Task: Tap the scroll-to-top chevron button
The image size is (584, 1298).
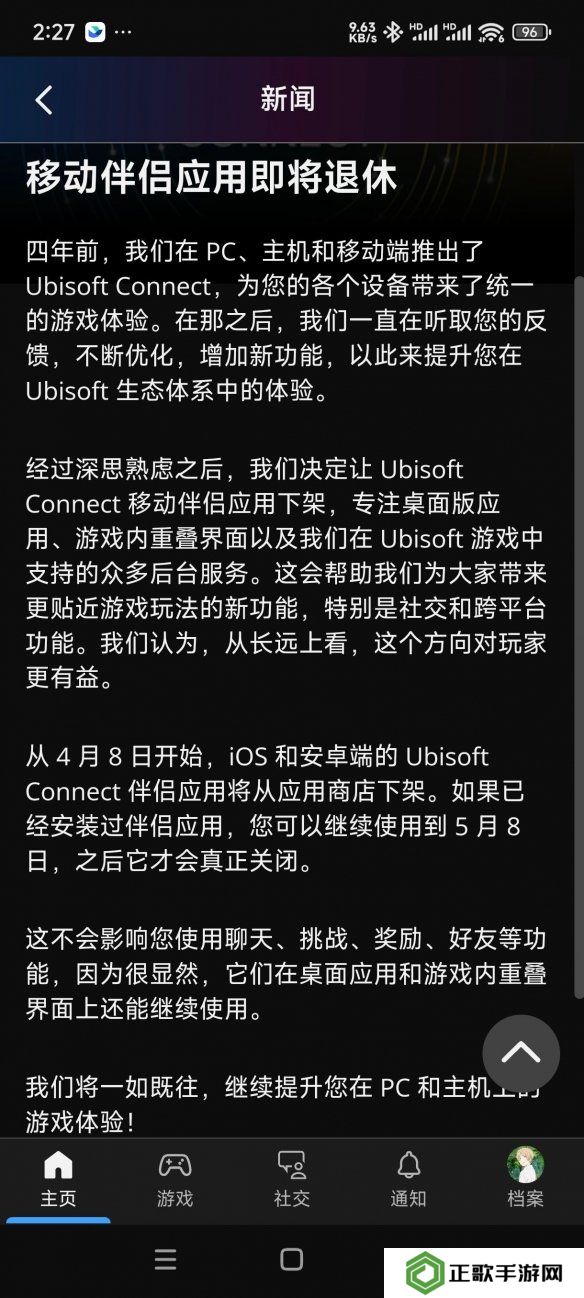Action: (521, 1052)
